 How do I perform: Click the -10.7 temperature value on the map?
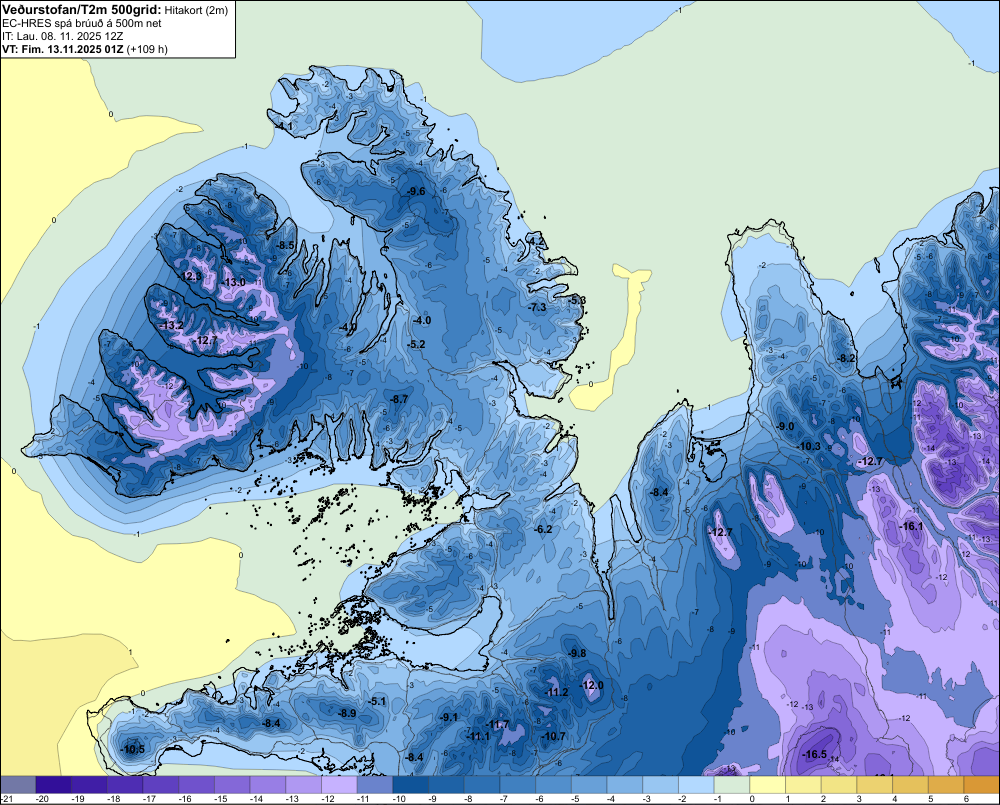(x=553, y=736)
